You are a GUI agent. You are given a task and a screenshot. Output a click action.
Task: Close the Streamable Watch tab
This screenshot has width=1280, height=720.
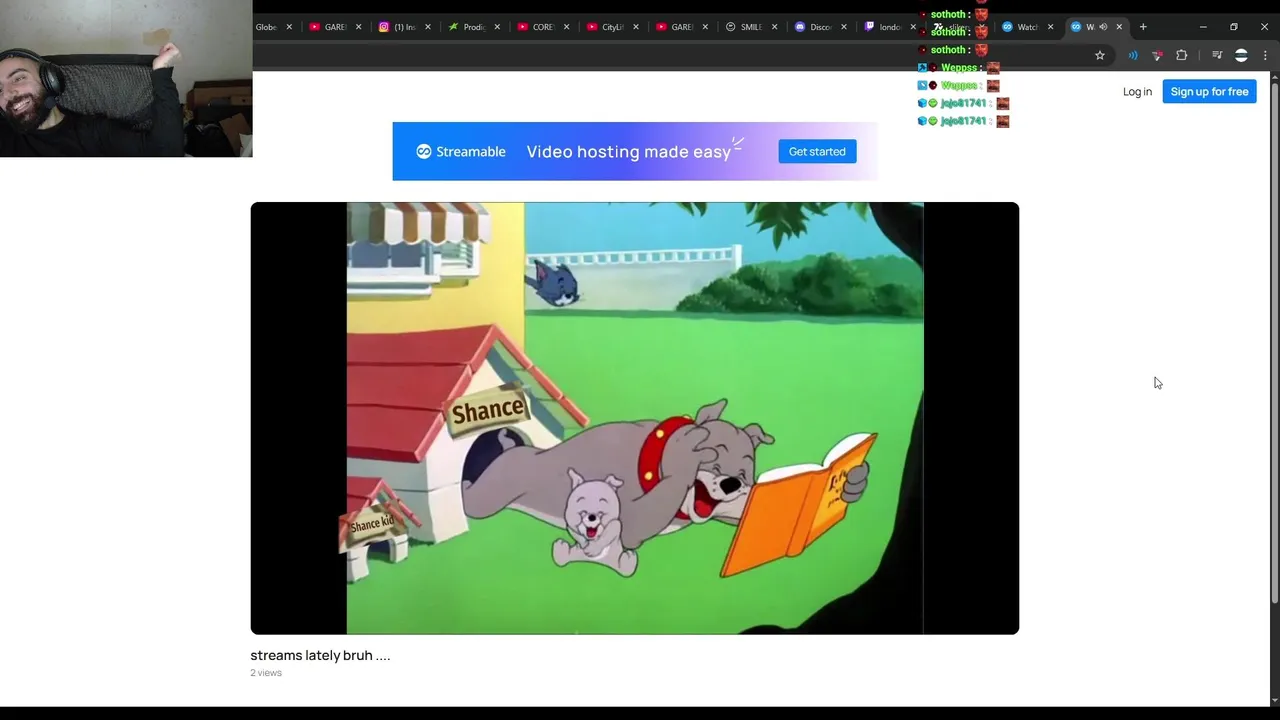(1050, 27)
